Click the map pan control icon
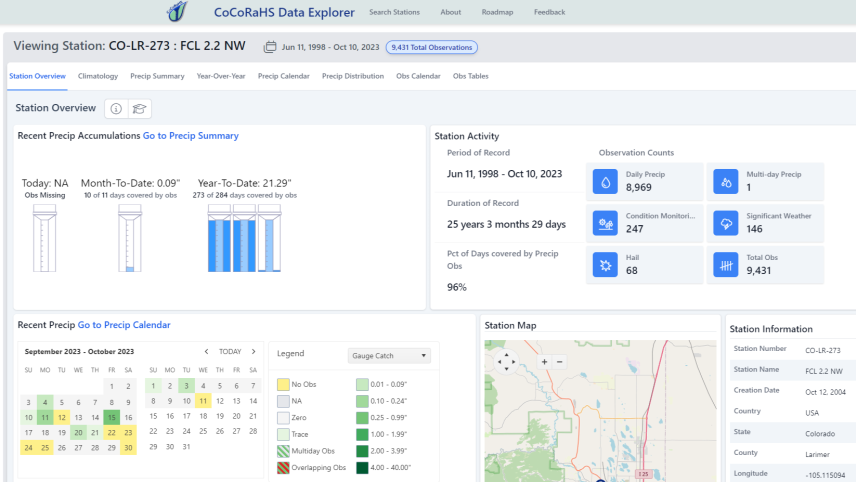 pyautogui.click(x=506, y=361)
